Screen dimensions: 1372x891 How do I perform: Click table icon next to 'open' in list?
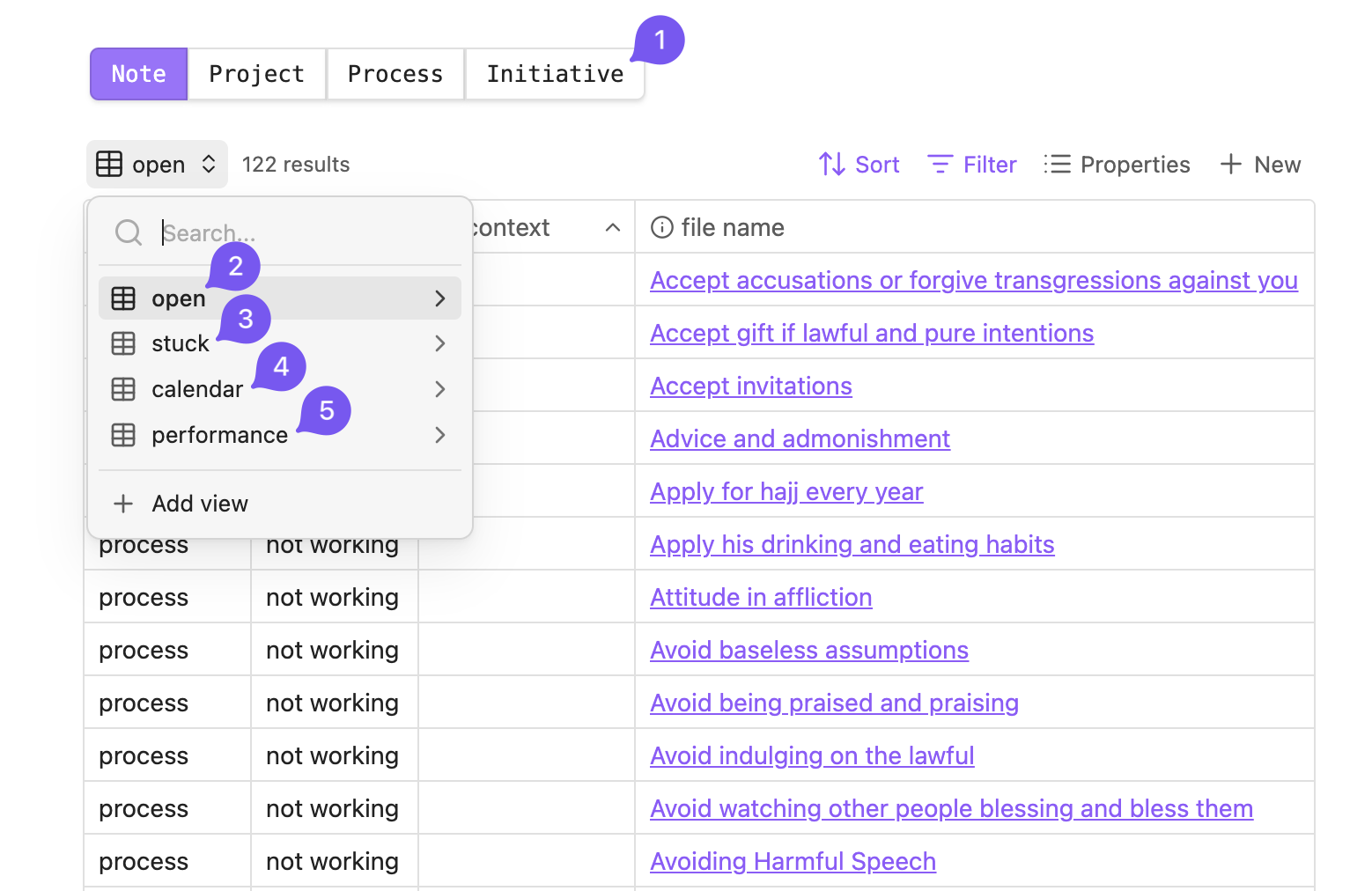point(123,298)
